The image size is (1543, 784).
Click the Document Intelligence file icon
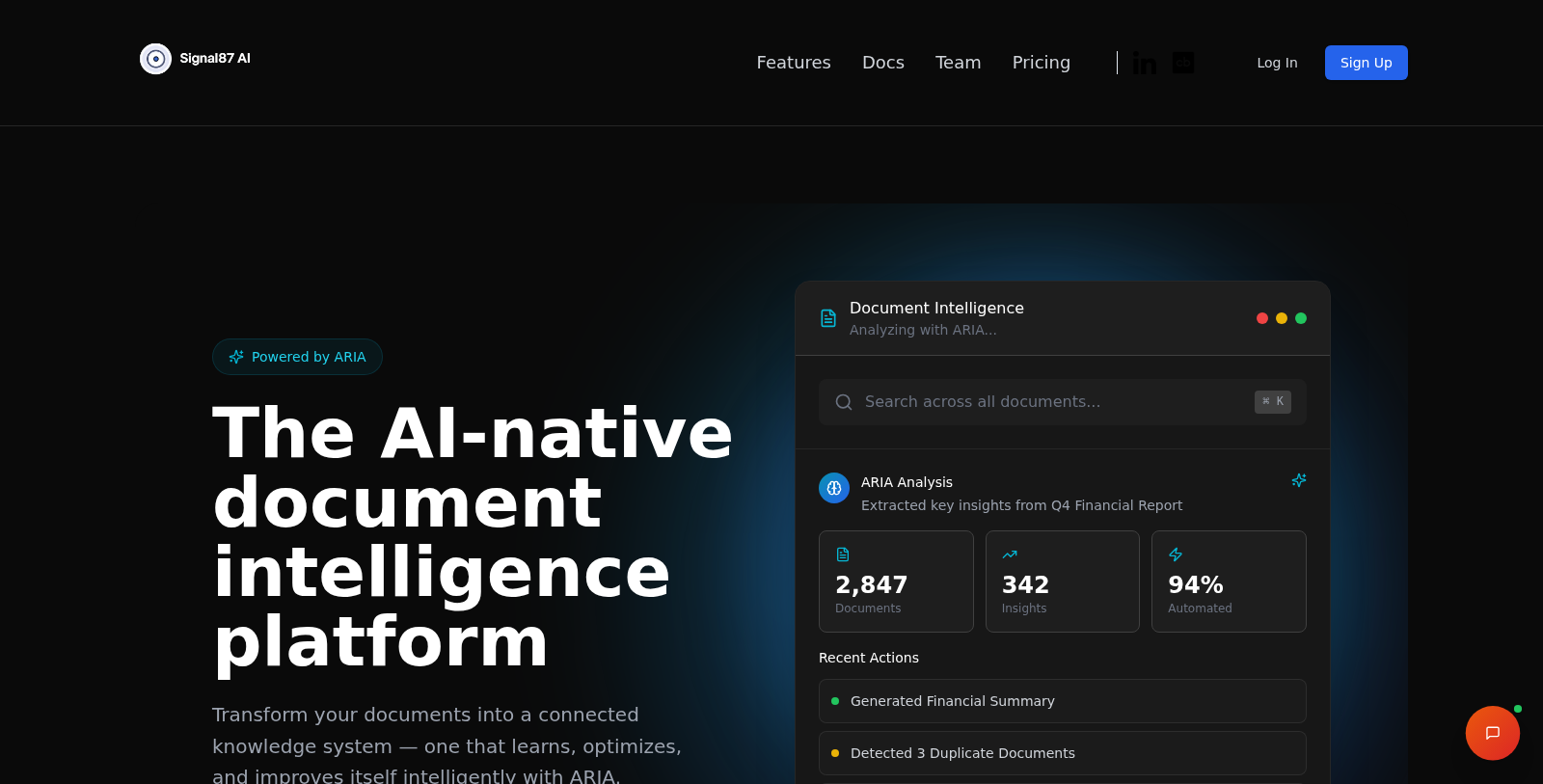click(x=828, y=318)
